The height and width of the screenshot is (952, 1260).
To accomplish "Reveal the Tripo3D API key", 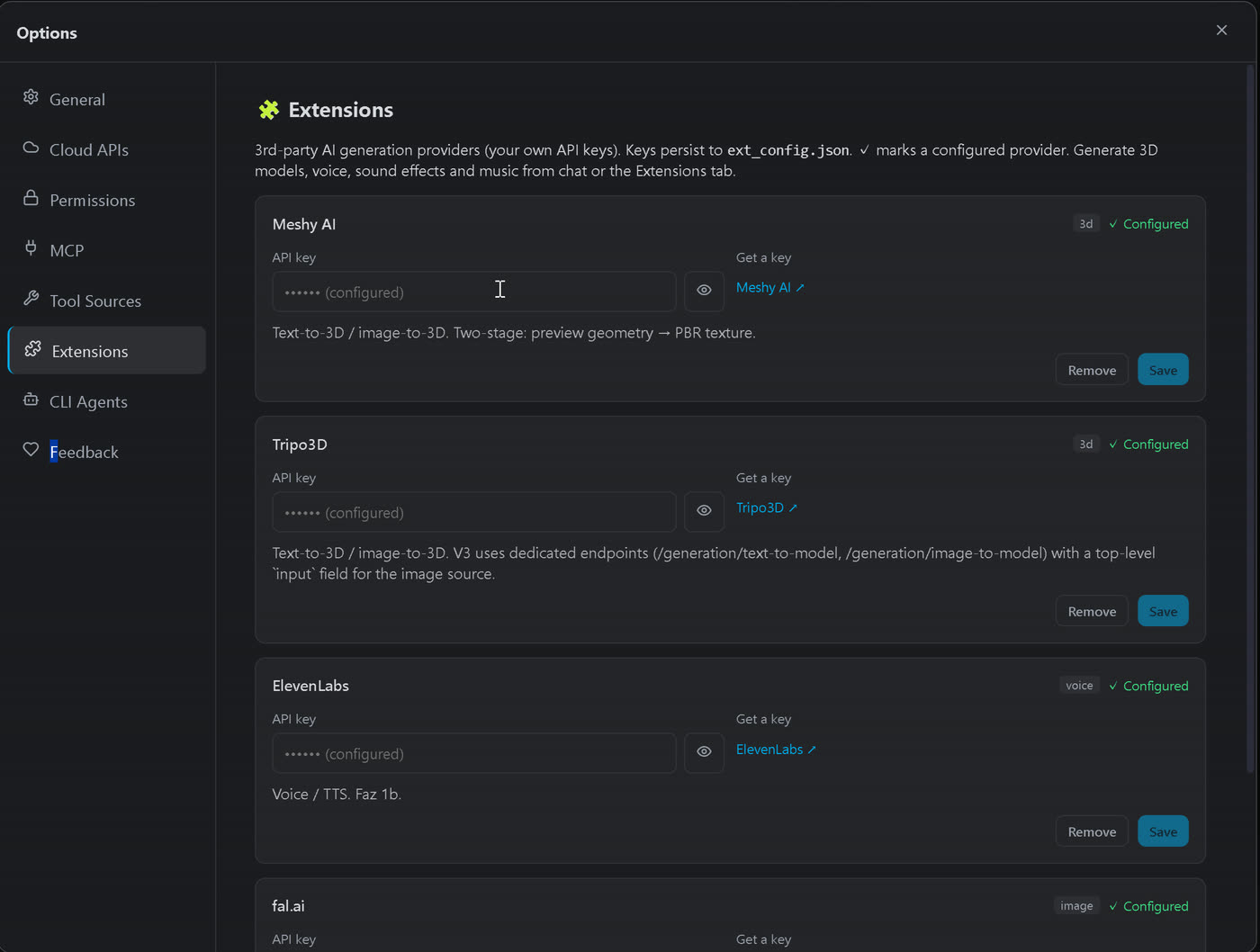I will tap(704, 511).
